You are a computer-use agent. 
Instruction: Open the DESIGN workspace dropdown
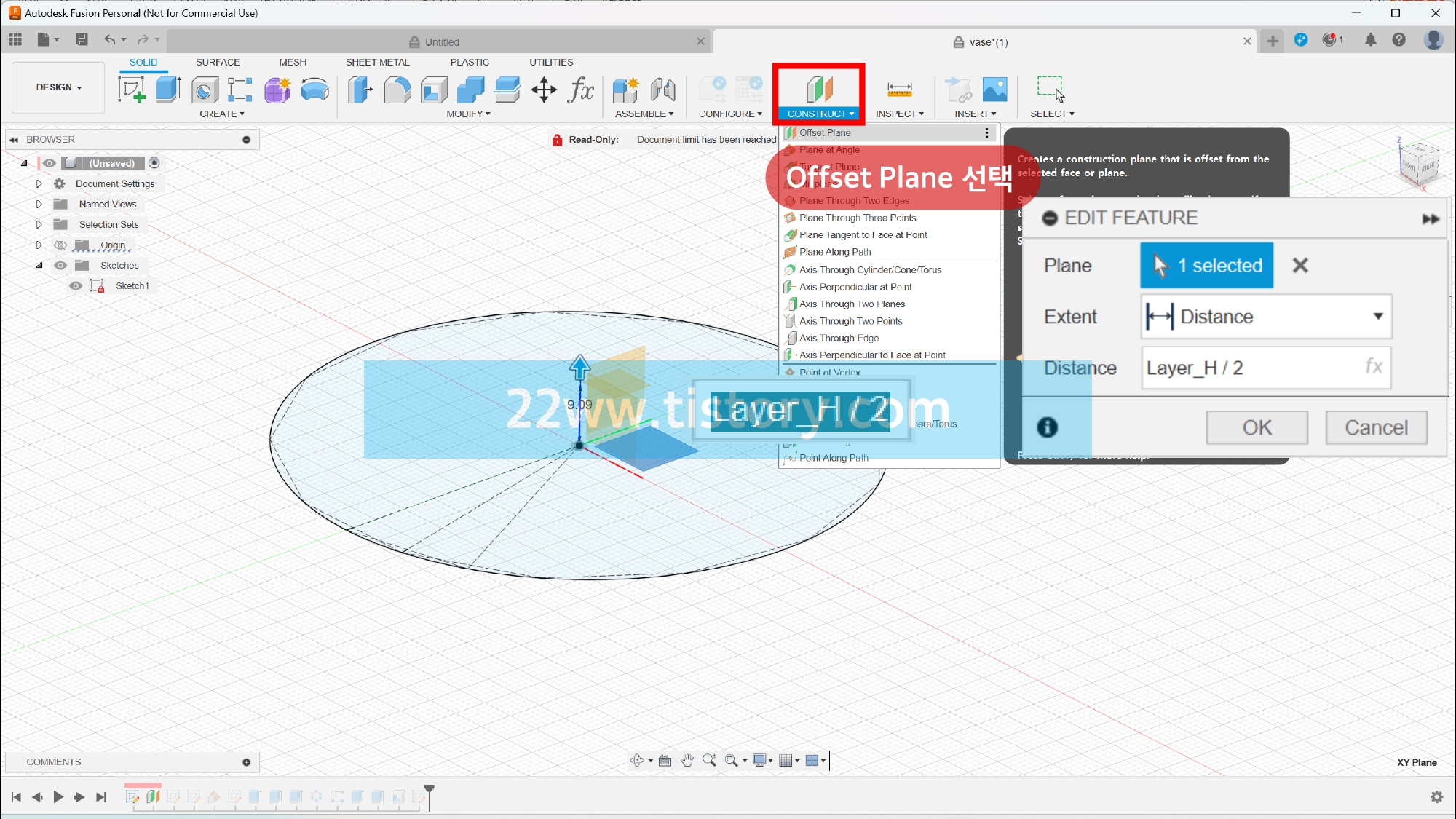click(x=58, y=87)
